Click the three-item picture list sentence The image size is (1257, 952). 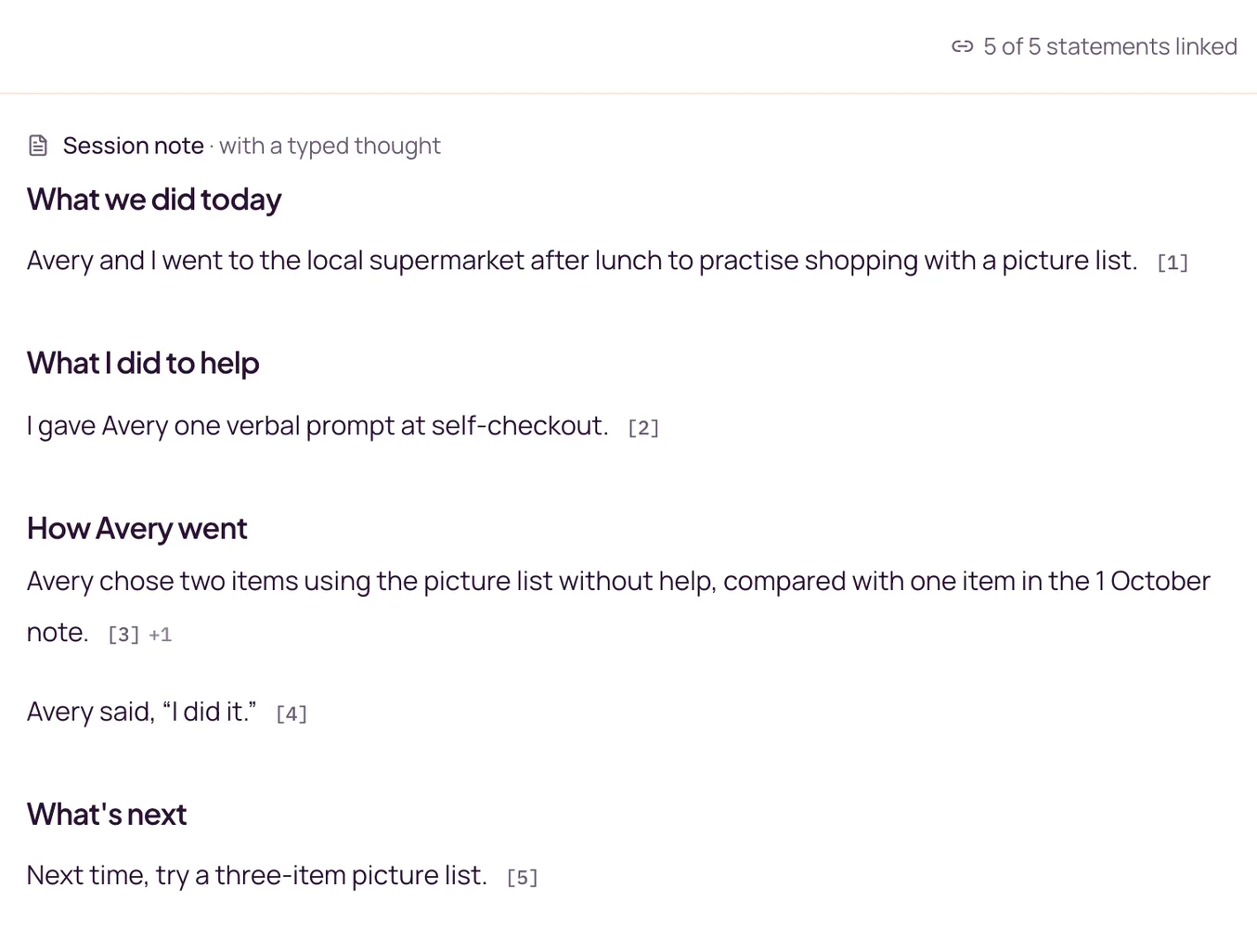257,875
